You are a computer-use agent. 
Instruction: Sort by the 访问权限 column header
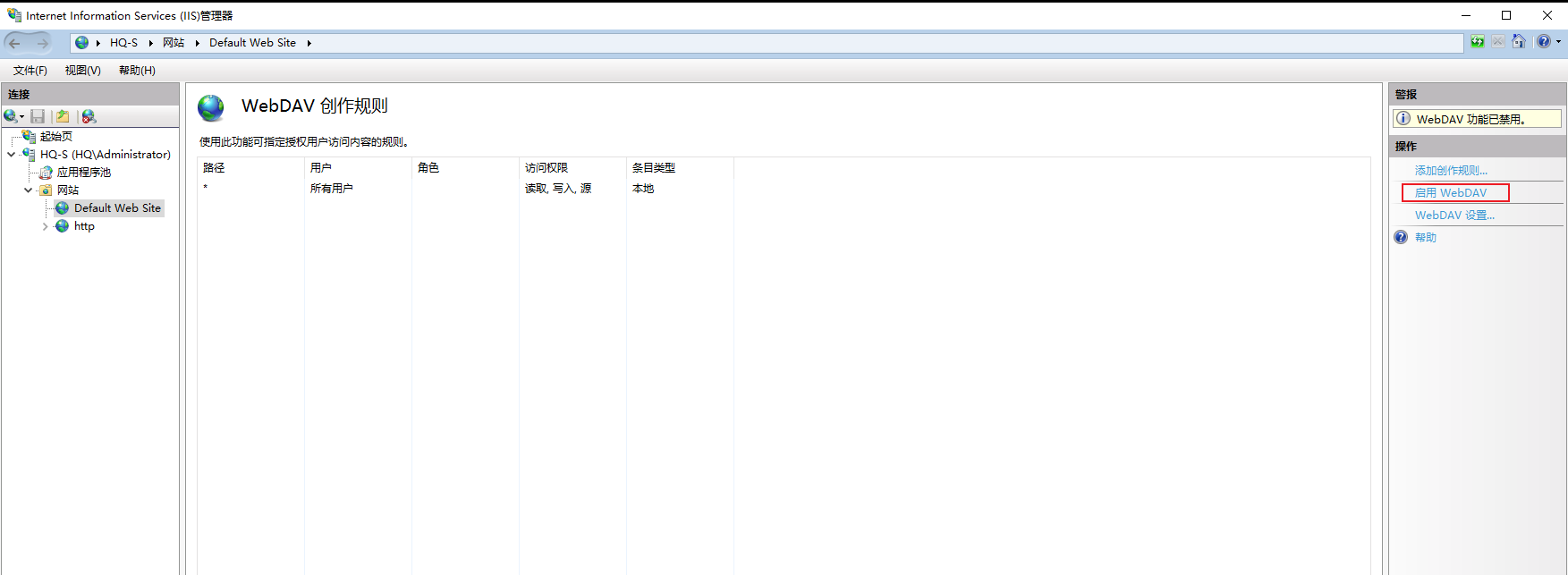572,168
